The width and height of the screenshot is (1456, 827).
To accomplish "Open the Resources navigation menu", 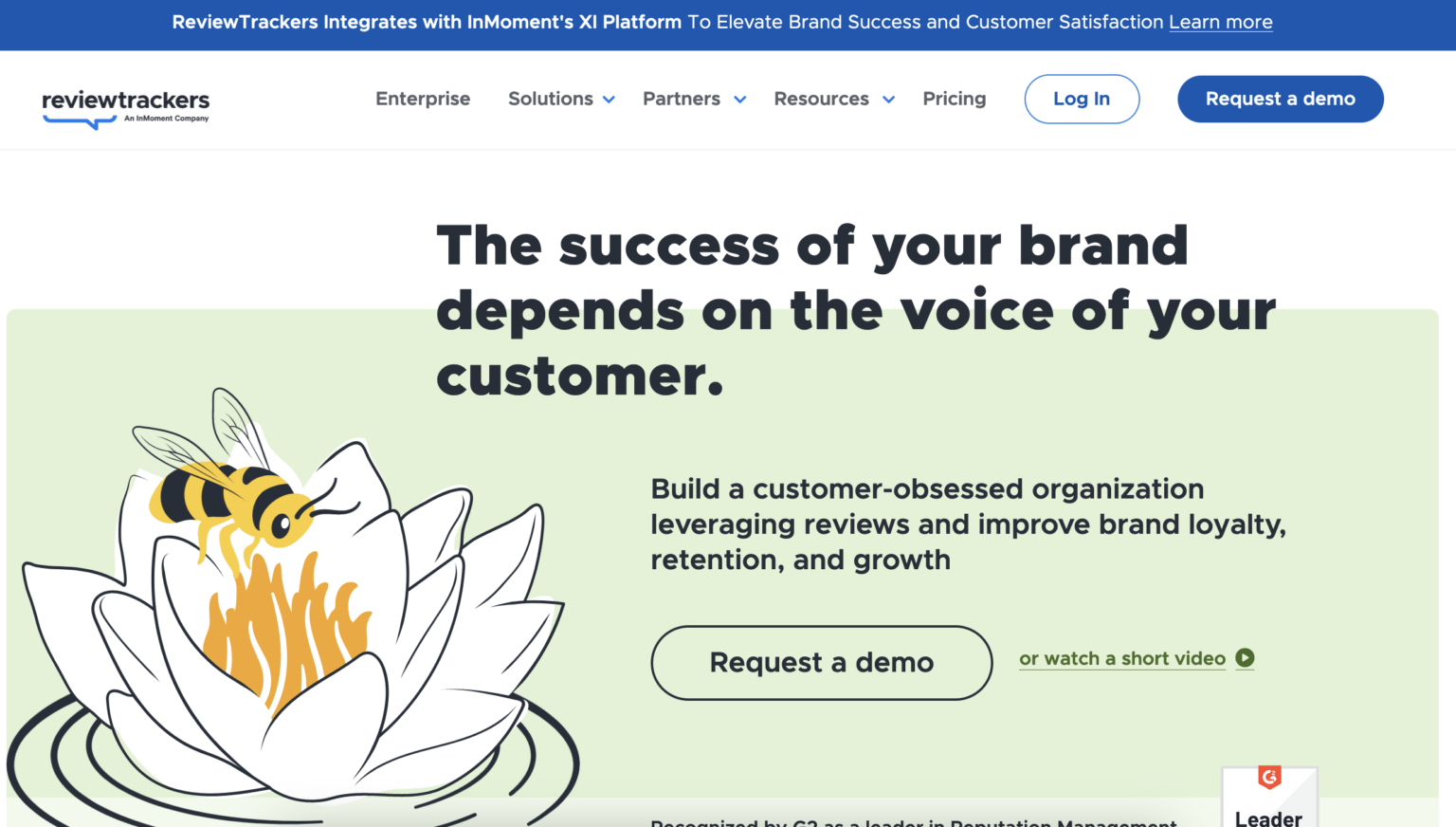I will coord(821,99).
